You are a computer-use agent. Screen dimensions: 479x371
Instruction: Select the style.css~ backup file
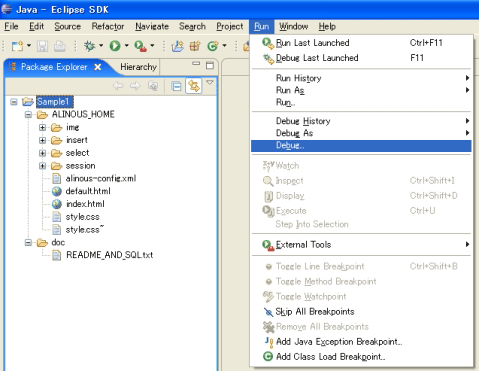pyautogui.click(x=85, y=230)
